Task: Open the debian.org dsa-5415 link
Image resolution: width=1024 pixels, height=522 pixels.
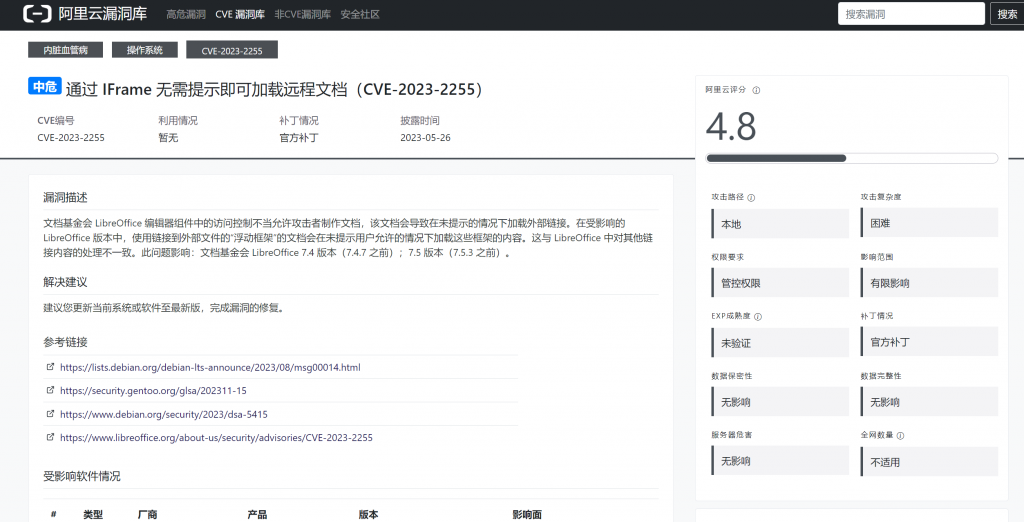Action: coord(164,414)
